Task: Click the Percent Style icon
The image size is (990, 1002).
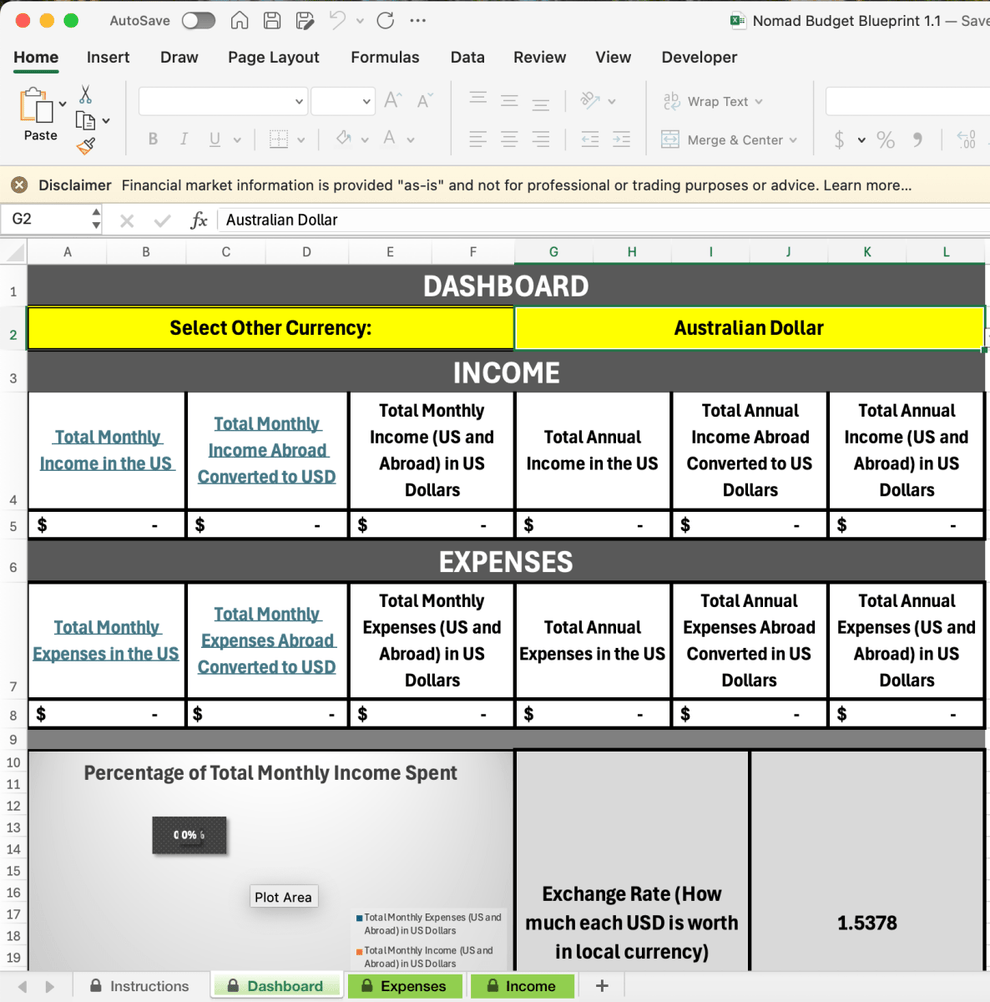Action: pyautogui.click(x=884, y=140)
